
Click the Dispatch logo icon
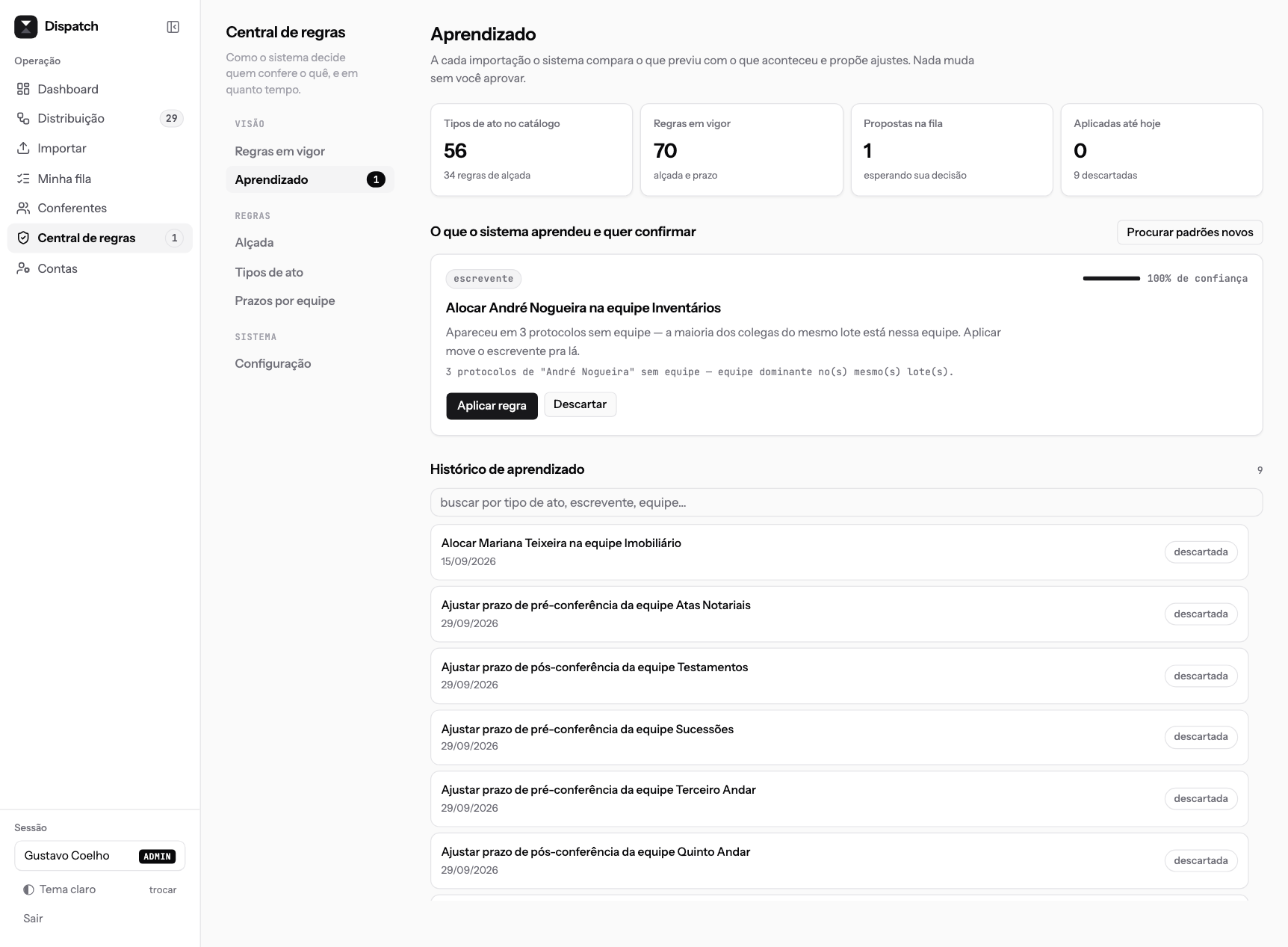pyautogui.click(x=26, y=27)
